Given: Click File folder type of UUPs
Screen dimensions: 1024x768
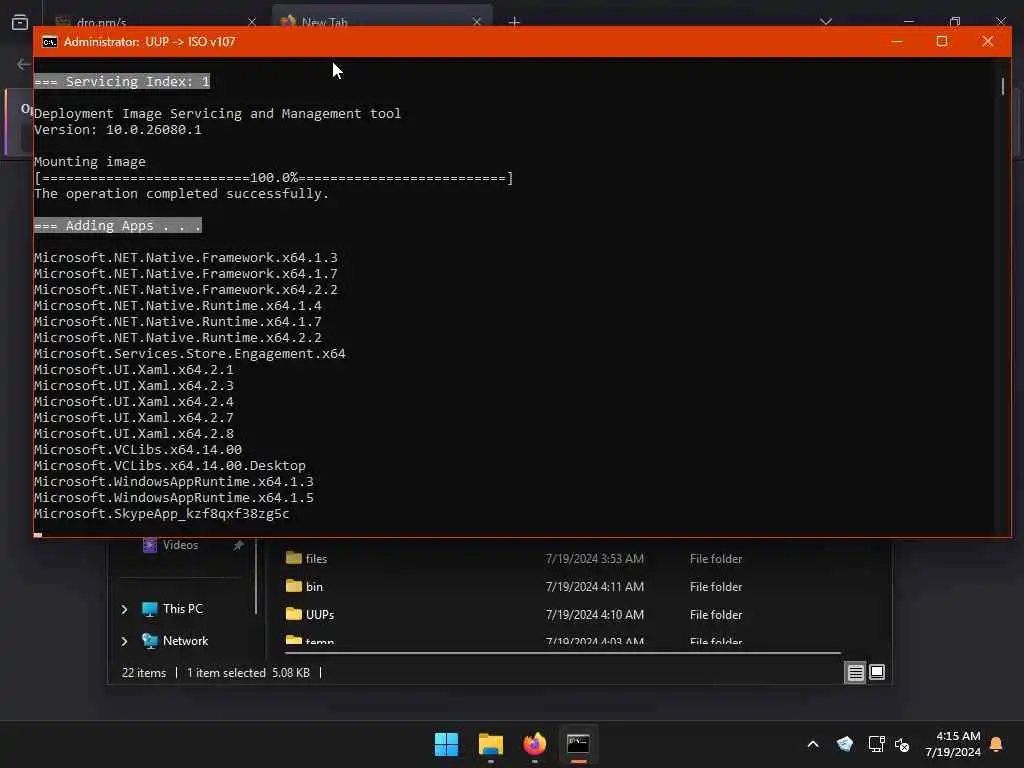Looking at the screenshot, I should 716,615.
